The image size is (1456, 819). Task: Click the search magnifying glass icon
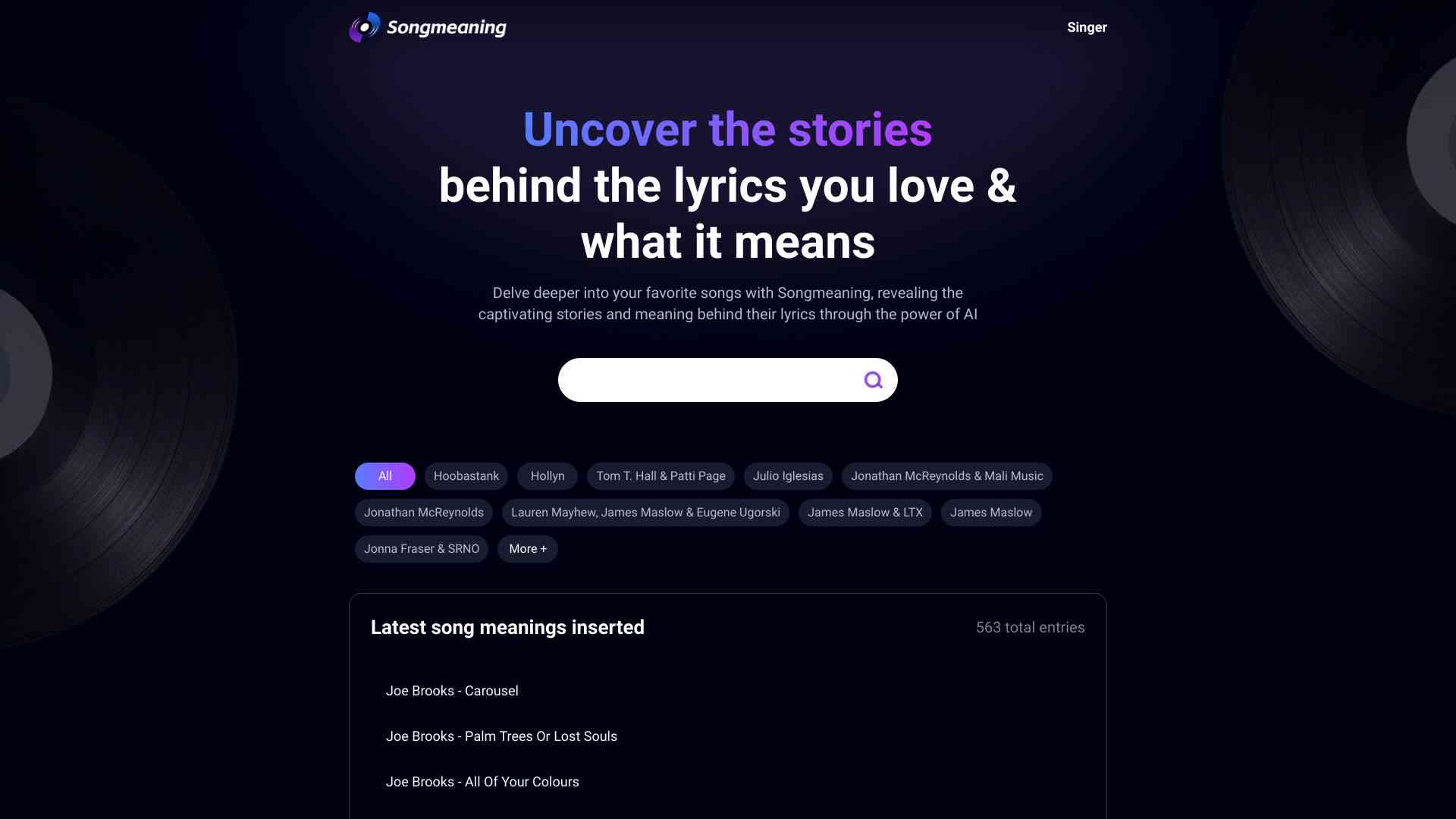coord(873,380)
